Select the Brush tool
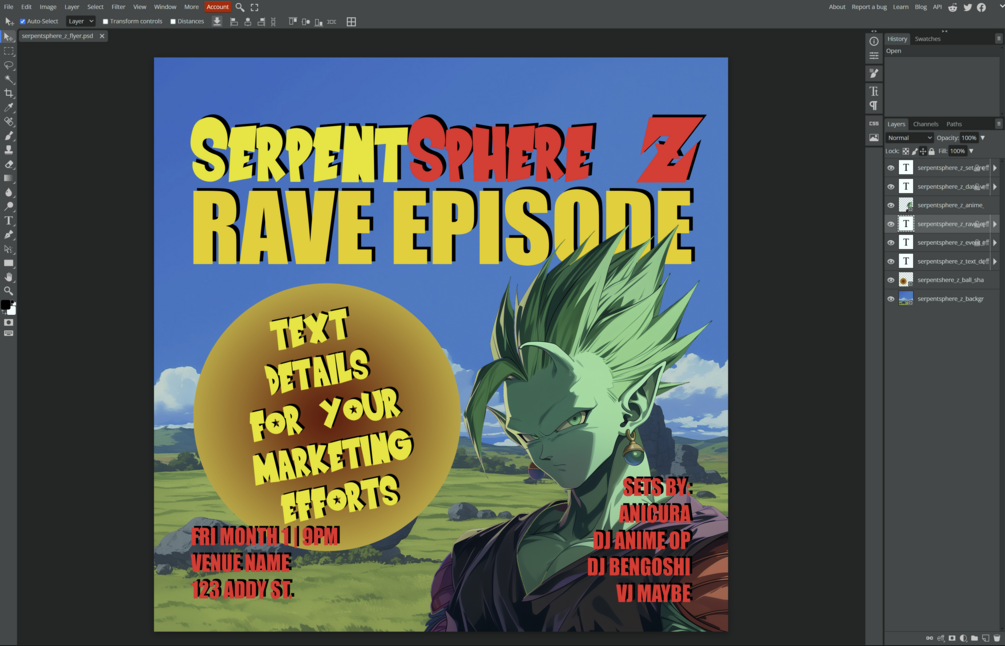Screen dimensions: 1005x646 coord(8,135)
